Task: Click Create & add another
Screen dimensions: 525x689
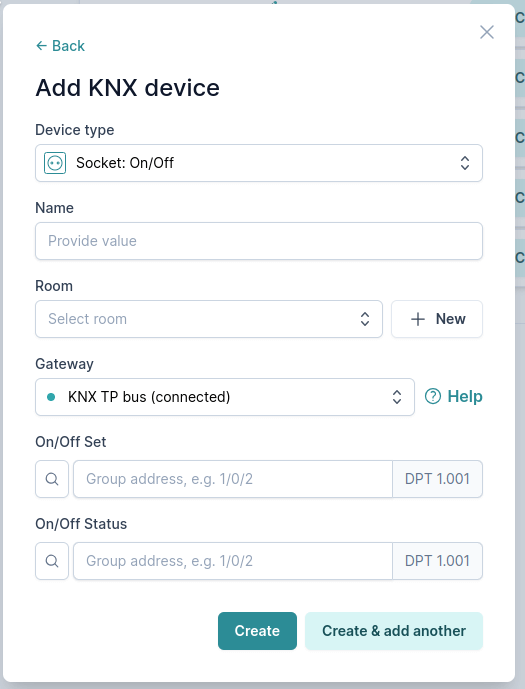Action: click(x=394, y=631)
